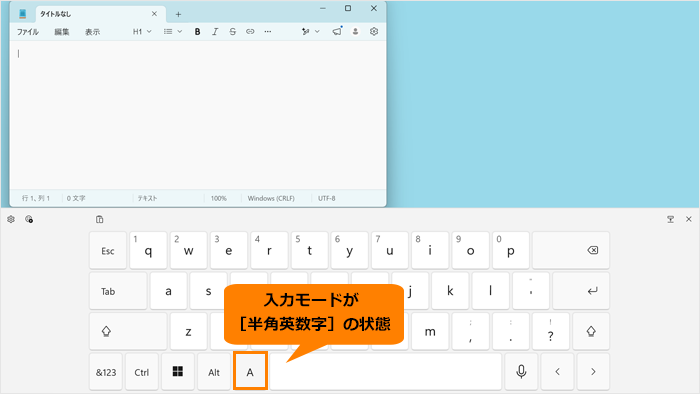Insert a link with the link icon
Screen dimensions: 700x394
pos(250,32)
